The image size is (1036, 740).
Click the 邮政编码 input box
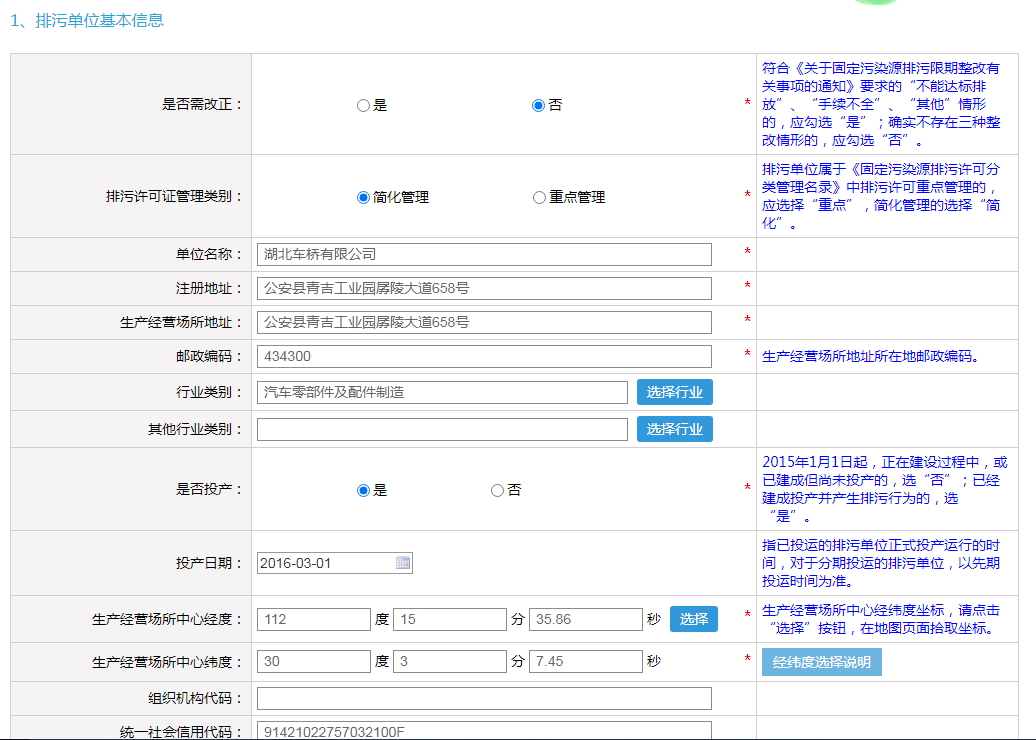coord(484,356)
